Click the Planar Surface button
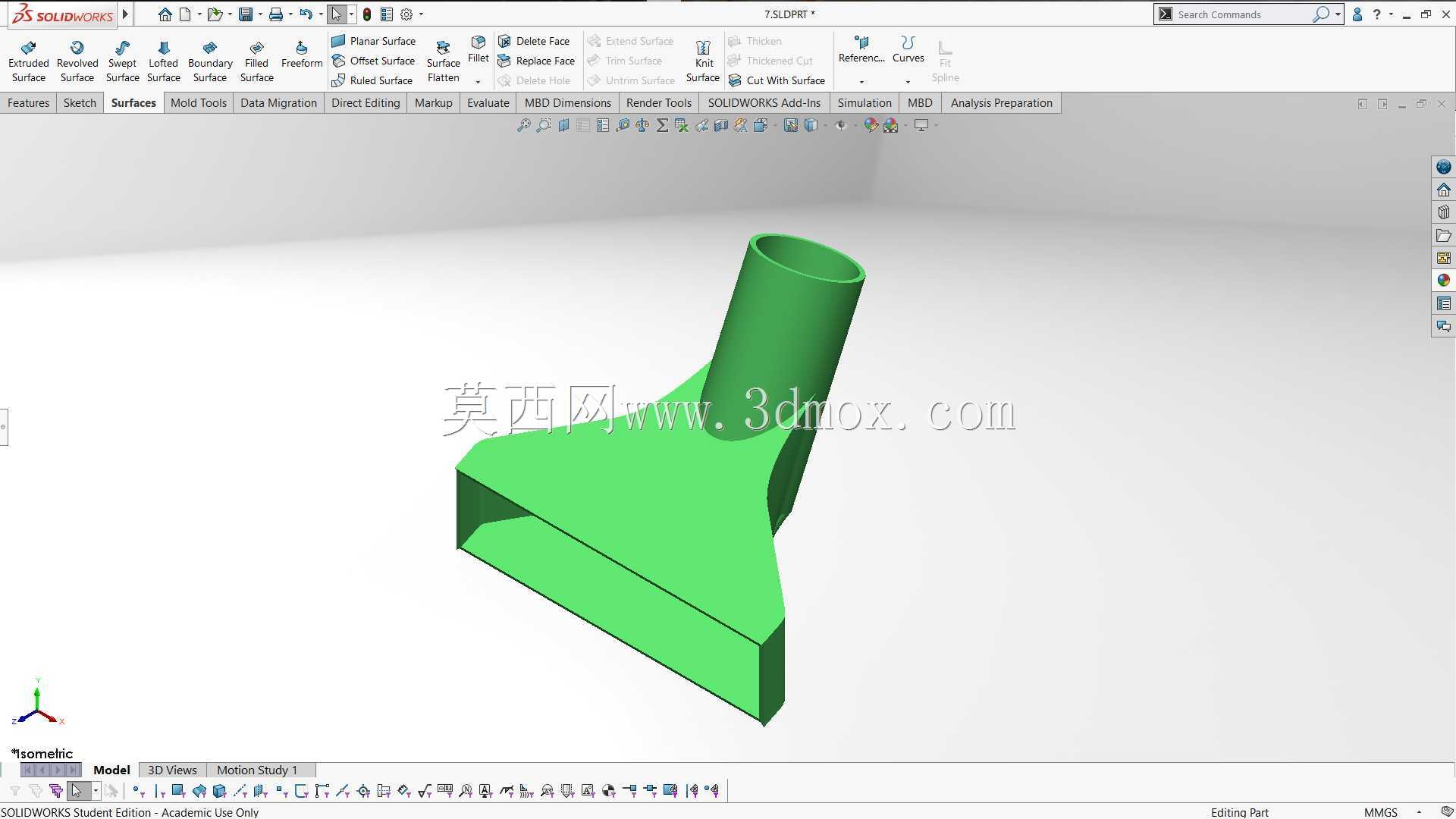This screenshot has height=819, width=1456. (x=373, y=41)
